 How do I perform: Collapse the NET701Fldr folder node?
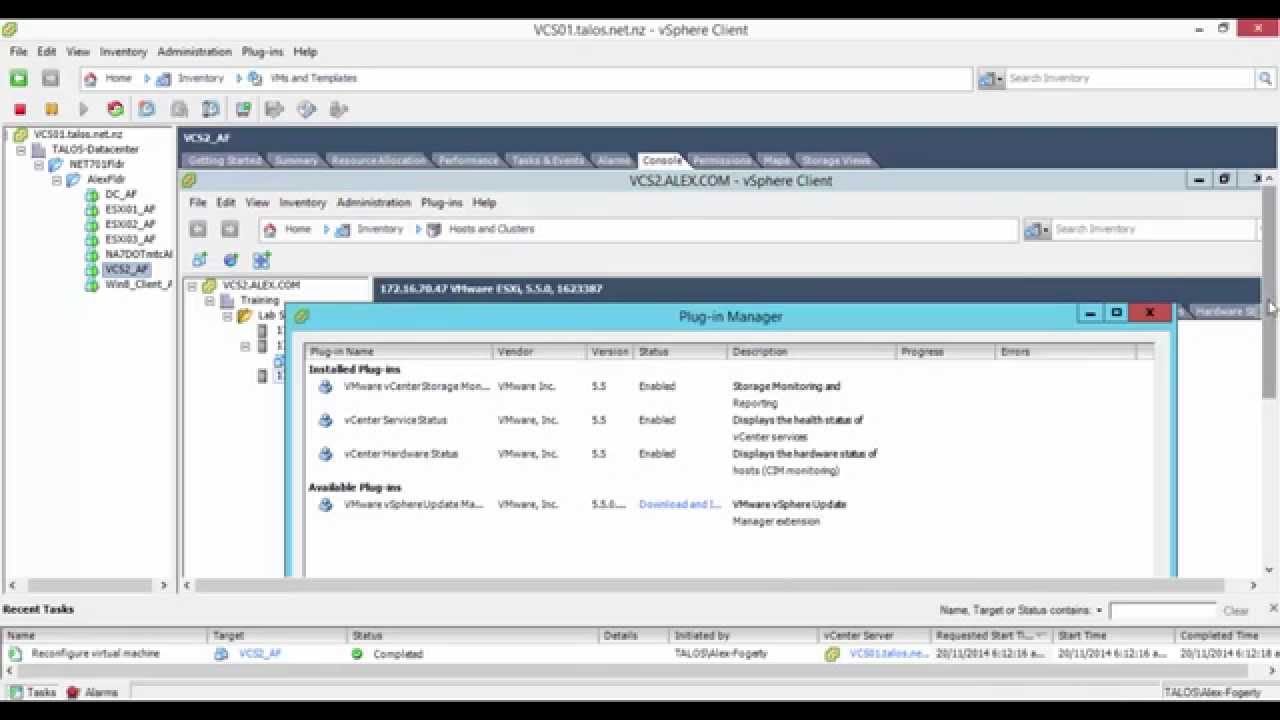click(39, 165)
